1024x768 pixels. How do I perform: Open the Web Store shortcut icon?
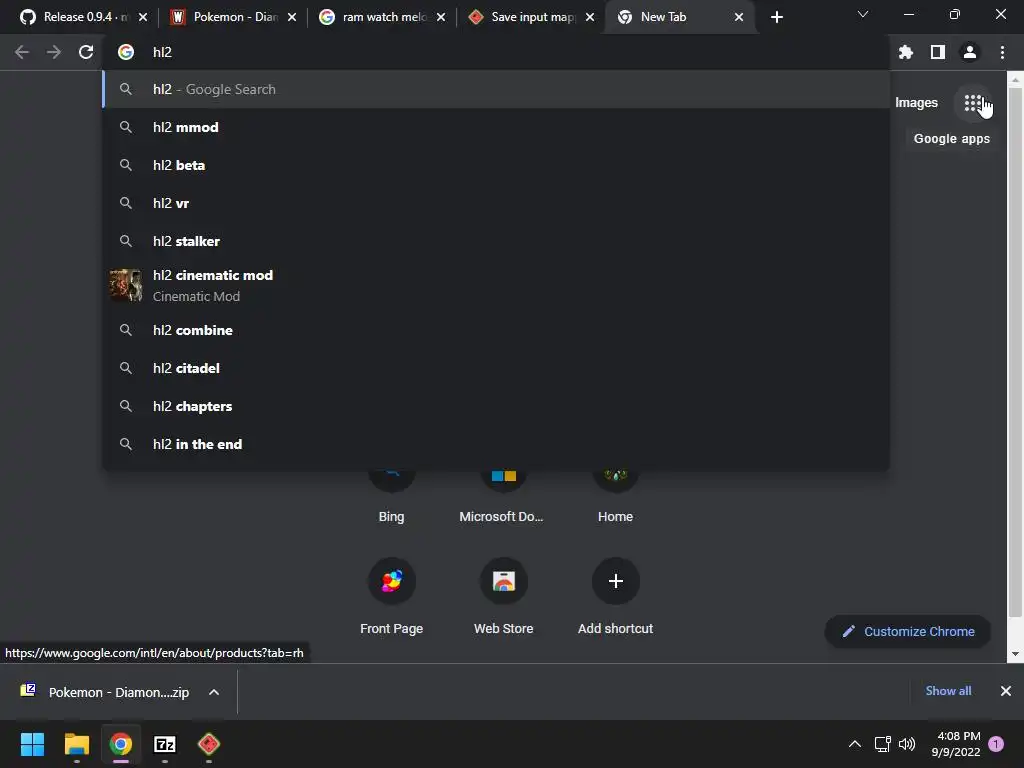[x=504, y=581]
